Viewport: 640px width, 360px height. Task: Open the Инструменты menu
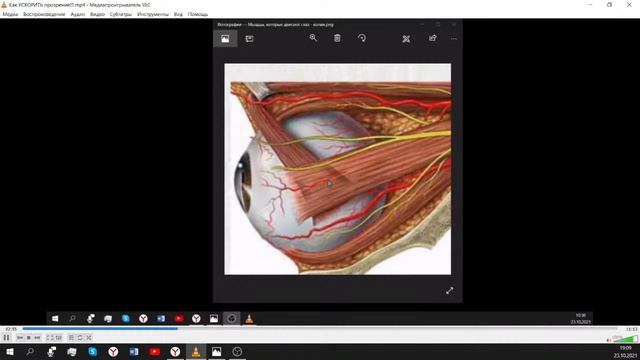tap(153, 14)
